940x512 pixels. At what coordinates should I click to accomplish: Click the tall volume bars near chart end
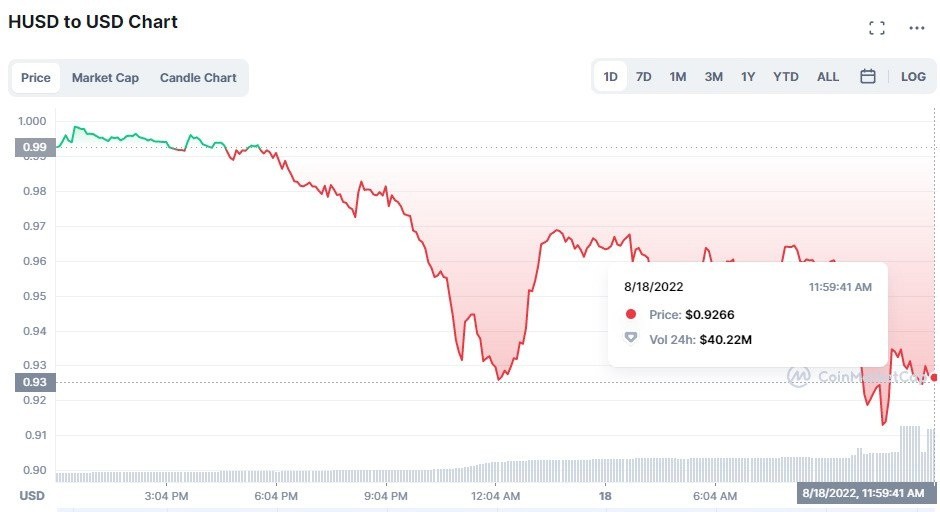click(910, 453)
